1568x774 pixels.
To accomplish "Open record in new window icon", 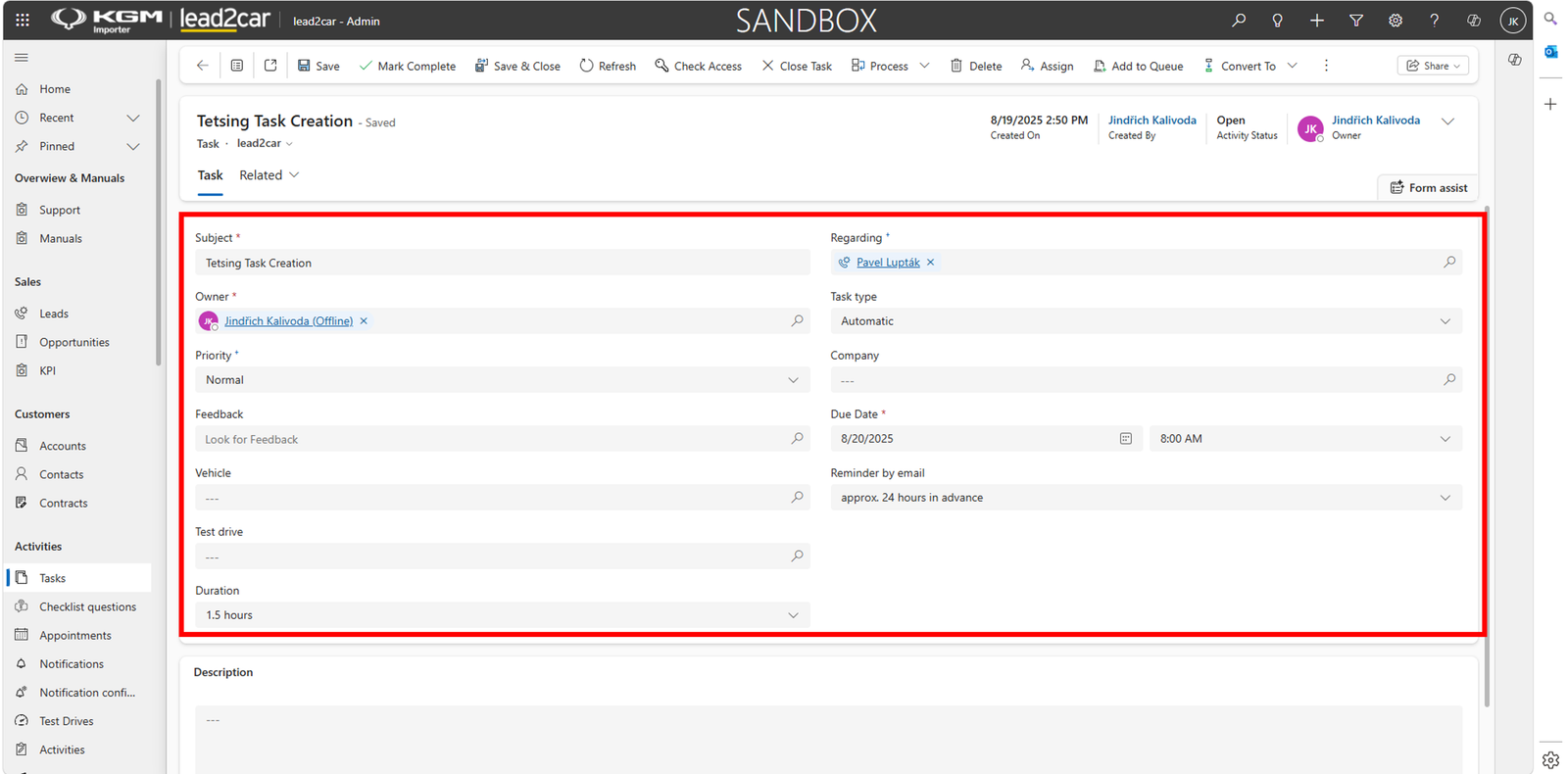I will pos(270,66).
